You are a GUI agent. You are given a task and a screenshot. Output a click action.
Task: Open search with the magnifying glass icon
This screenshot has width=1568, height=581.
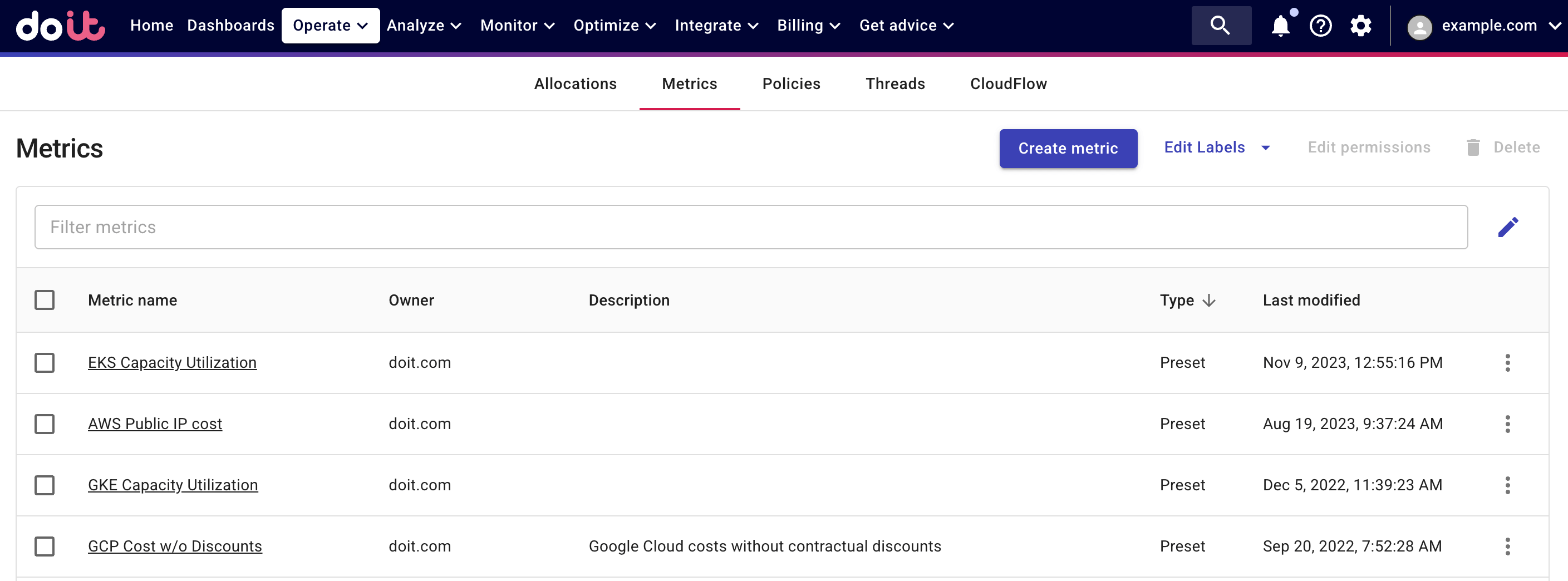[1221, 26]
